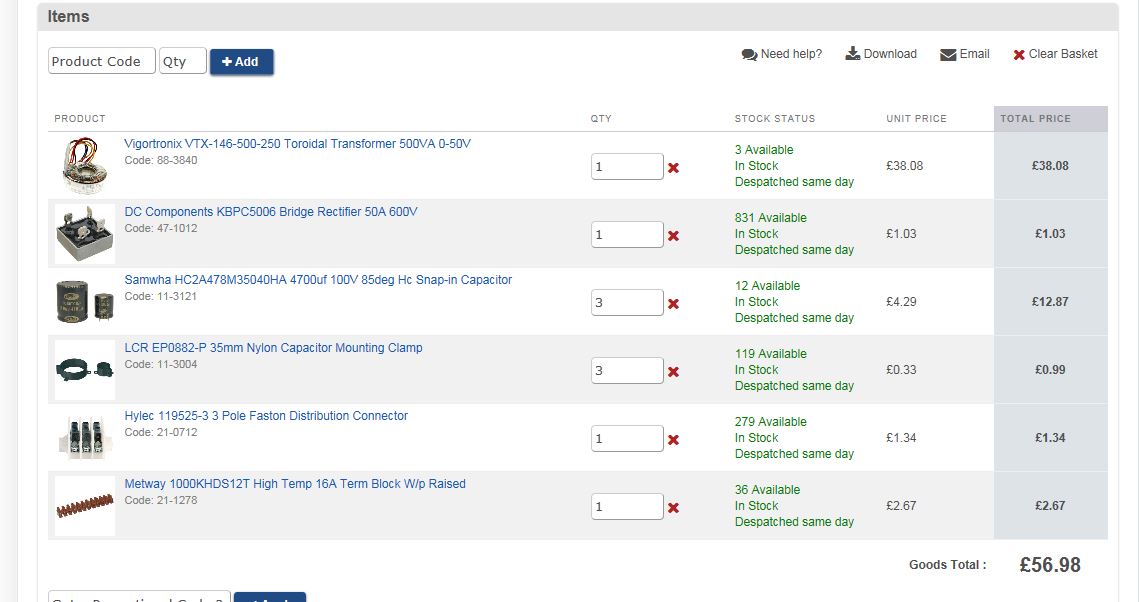Delete the Hylec Faston Connector item
Screen dimensions: 1139x602
tap(673, 440)
